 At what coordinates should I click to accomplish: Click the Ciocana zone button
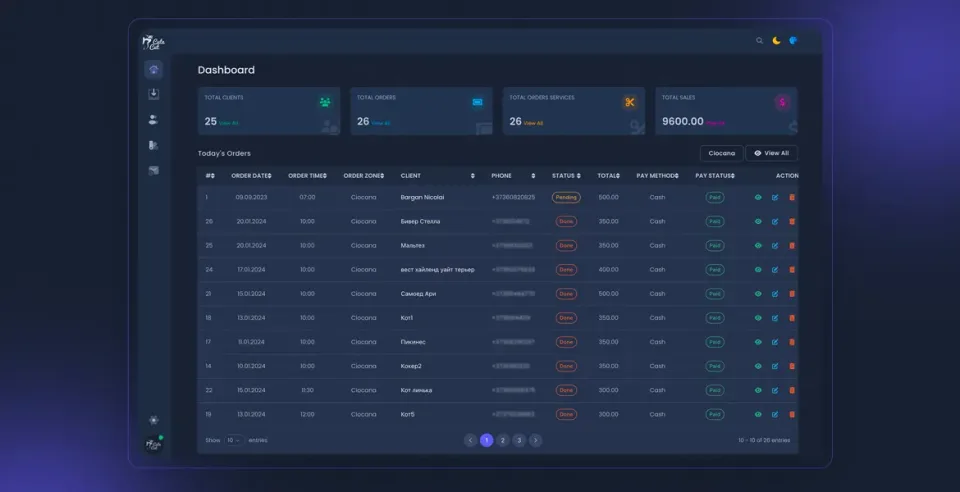721,153
